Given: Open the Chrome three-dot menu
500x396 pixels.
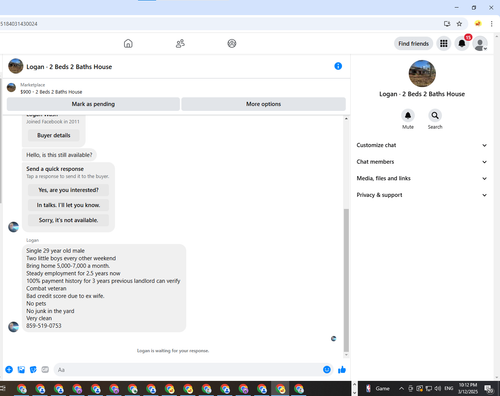Looking at the screenshot, I should tap(491, 24).
